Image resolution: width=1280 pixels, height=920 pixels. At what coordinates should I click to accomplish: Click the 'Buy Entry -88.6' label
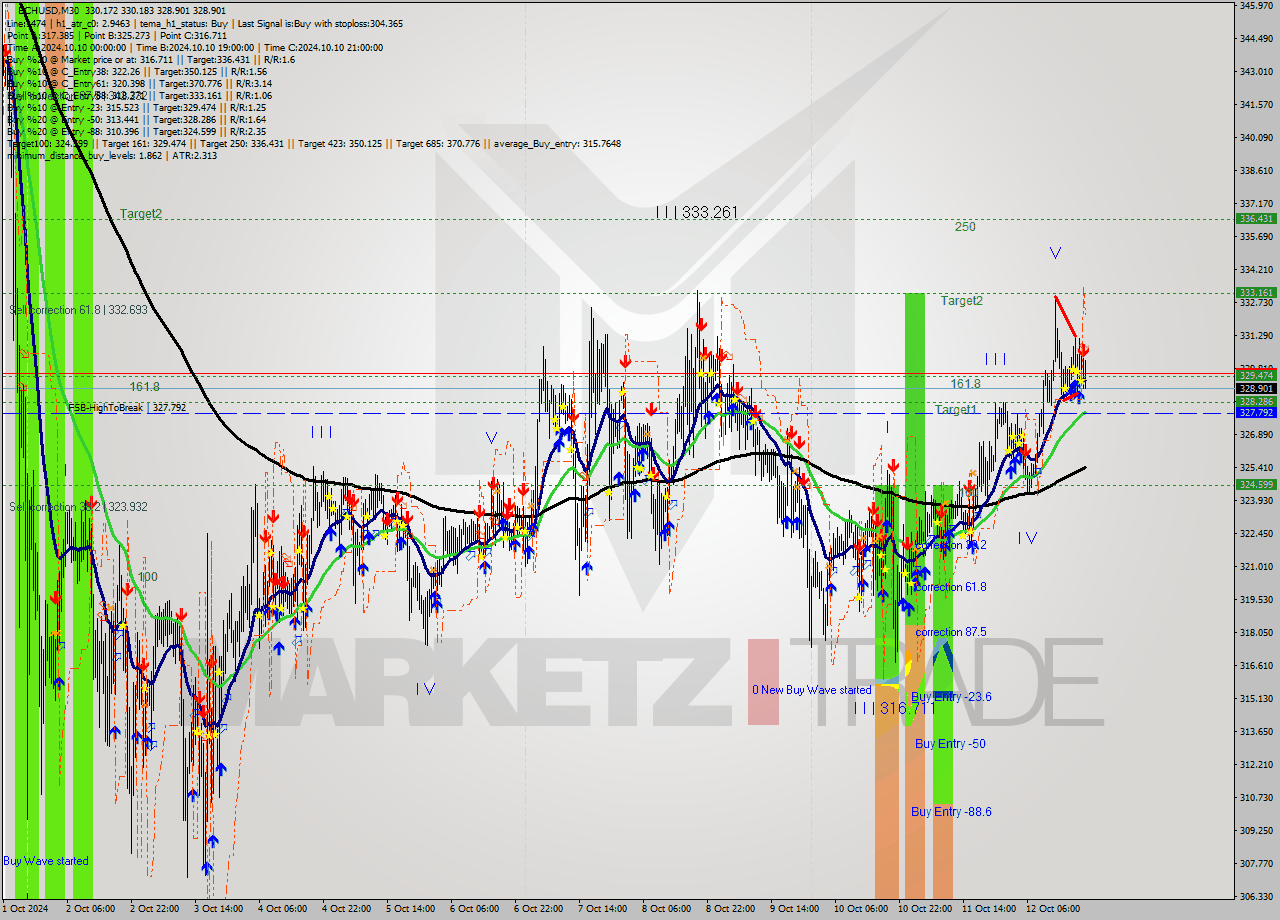(951, 812)
